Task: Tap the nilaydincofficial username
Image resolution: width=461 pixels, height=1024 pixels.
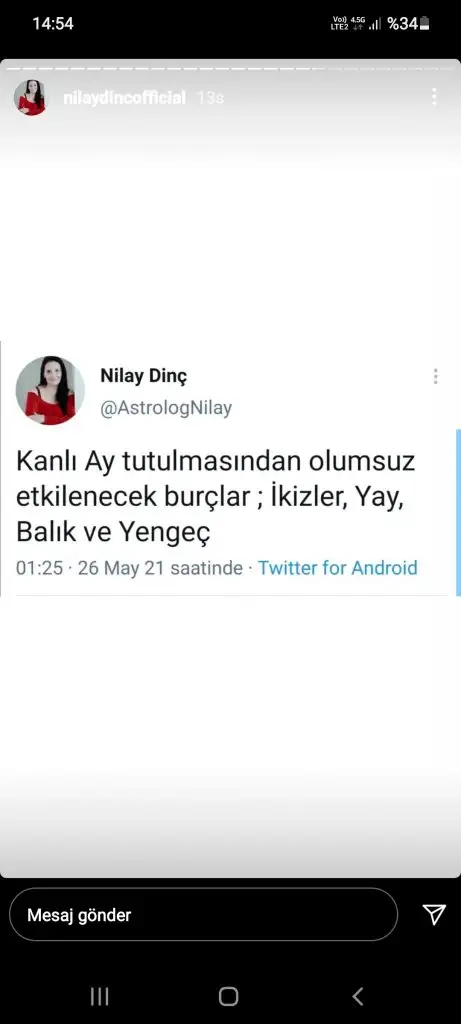Action: click(x=124, y=98)
